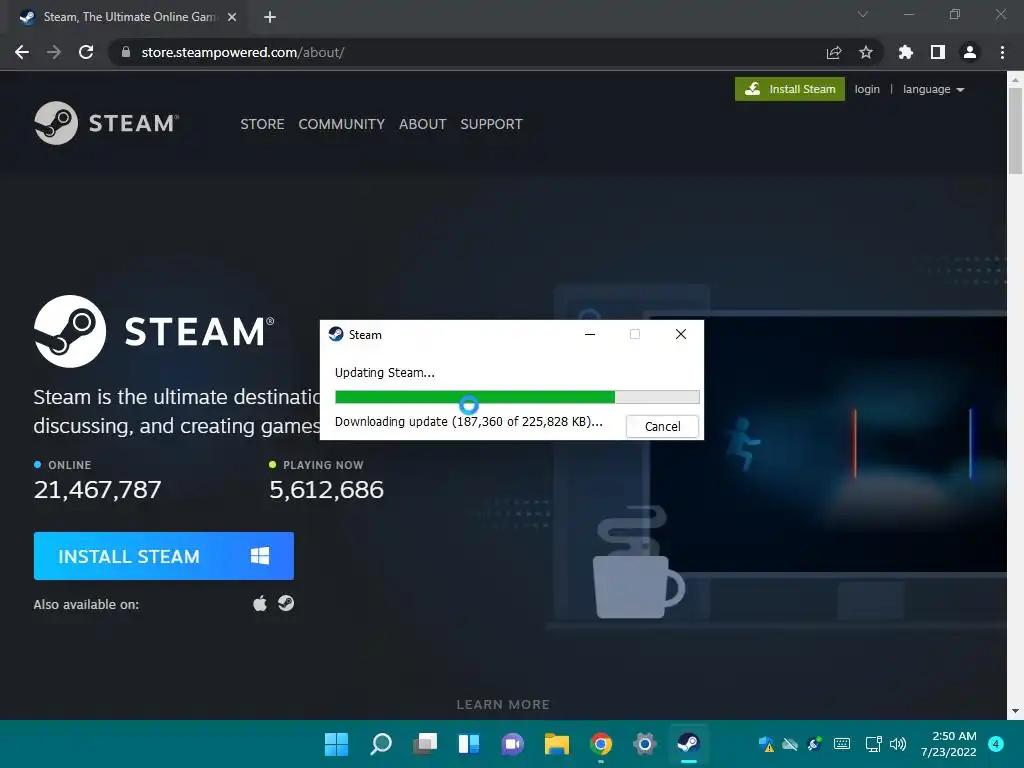
Task: Click the ONLINE count 21,467,787
Action: click(97, 489)
